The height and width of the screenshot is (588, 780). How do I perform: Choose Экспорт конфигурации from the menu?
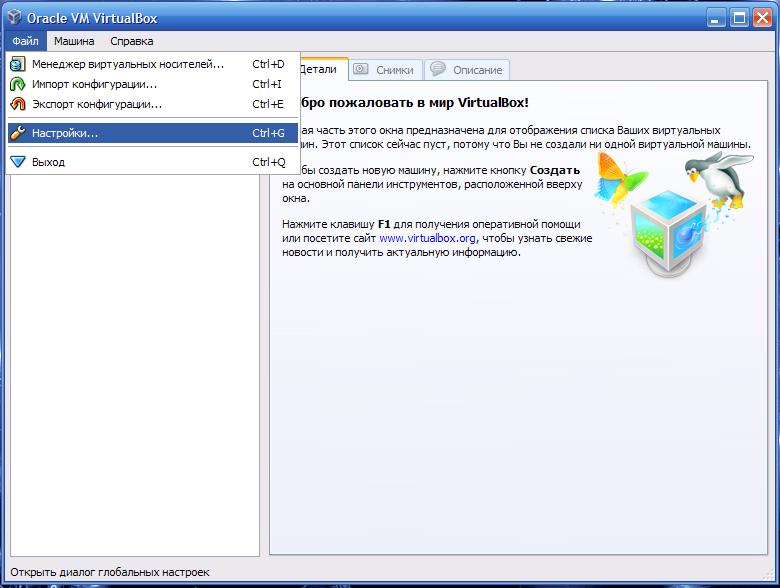click(153, 104)
